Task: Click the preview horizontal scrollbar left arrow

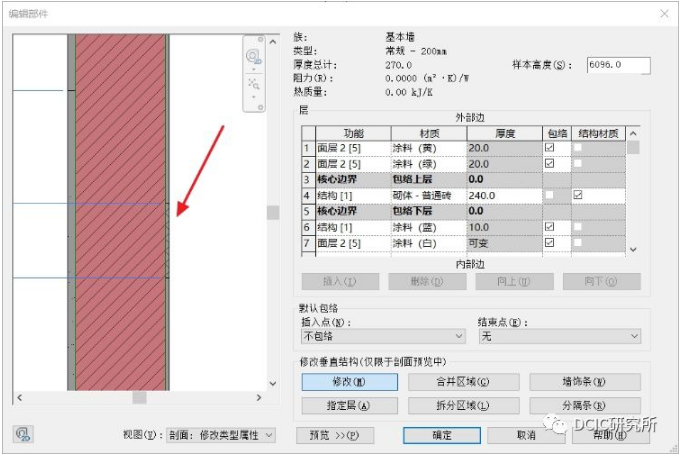Action: tap(20, 398)
